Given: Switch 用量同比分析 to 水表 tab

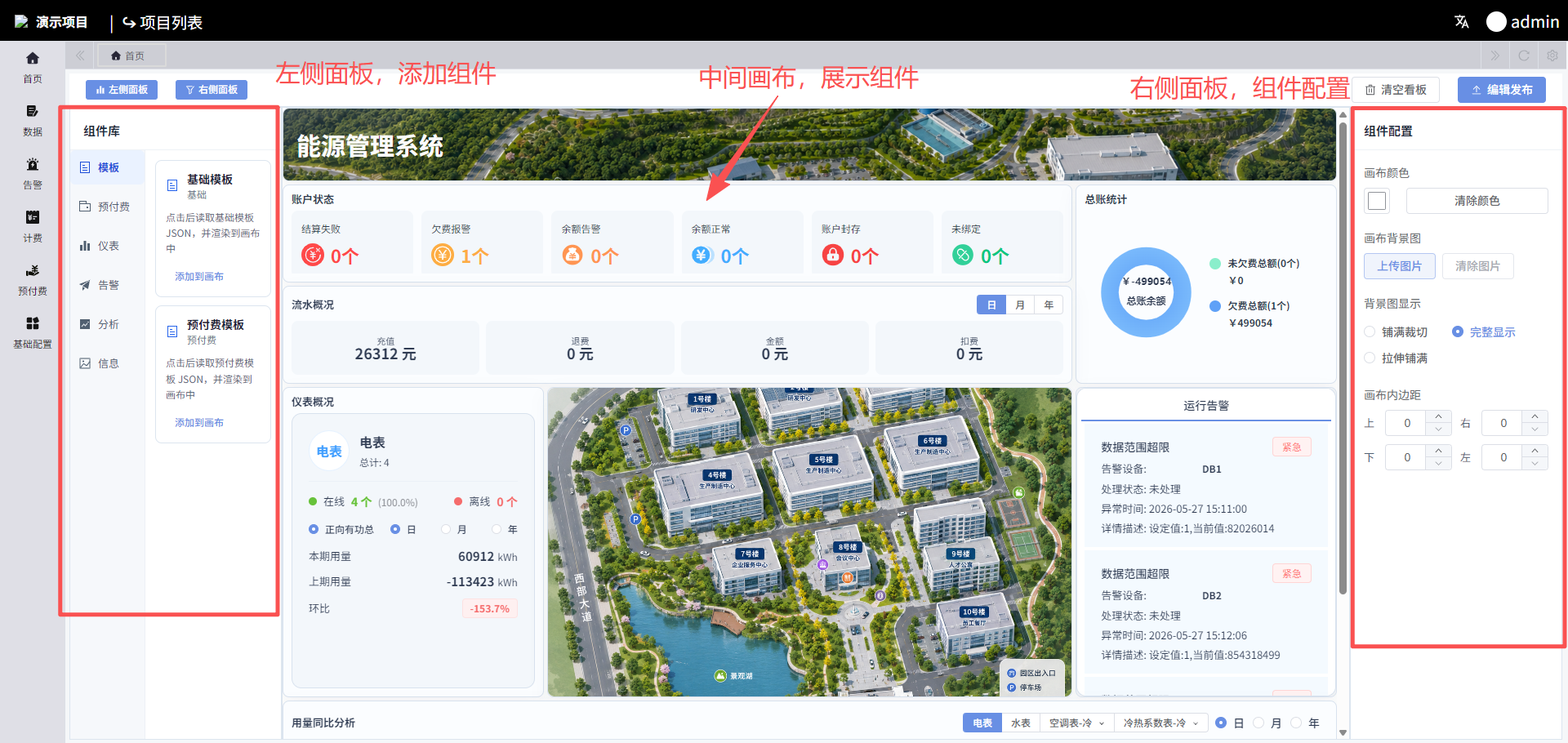Looking at the screenshot, I should pos(1021,723).
